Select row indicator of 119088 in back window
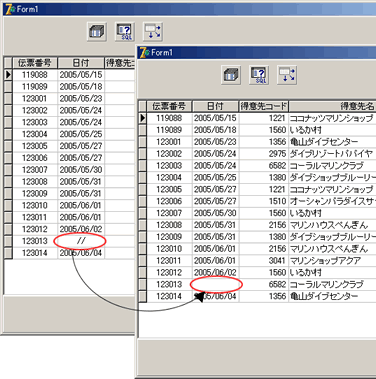Image resolution: width=376 pixels, height=379 pixels. pos(8,75)
